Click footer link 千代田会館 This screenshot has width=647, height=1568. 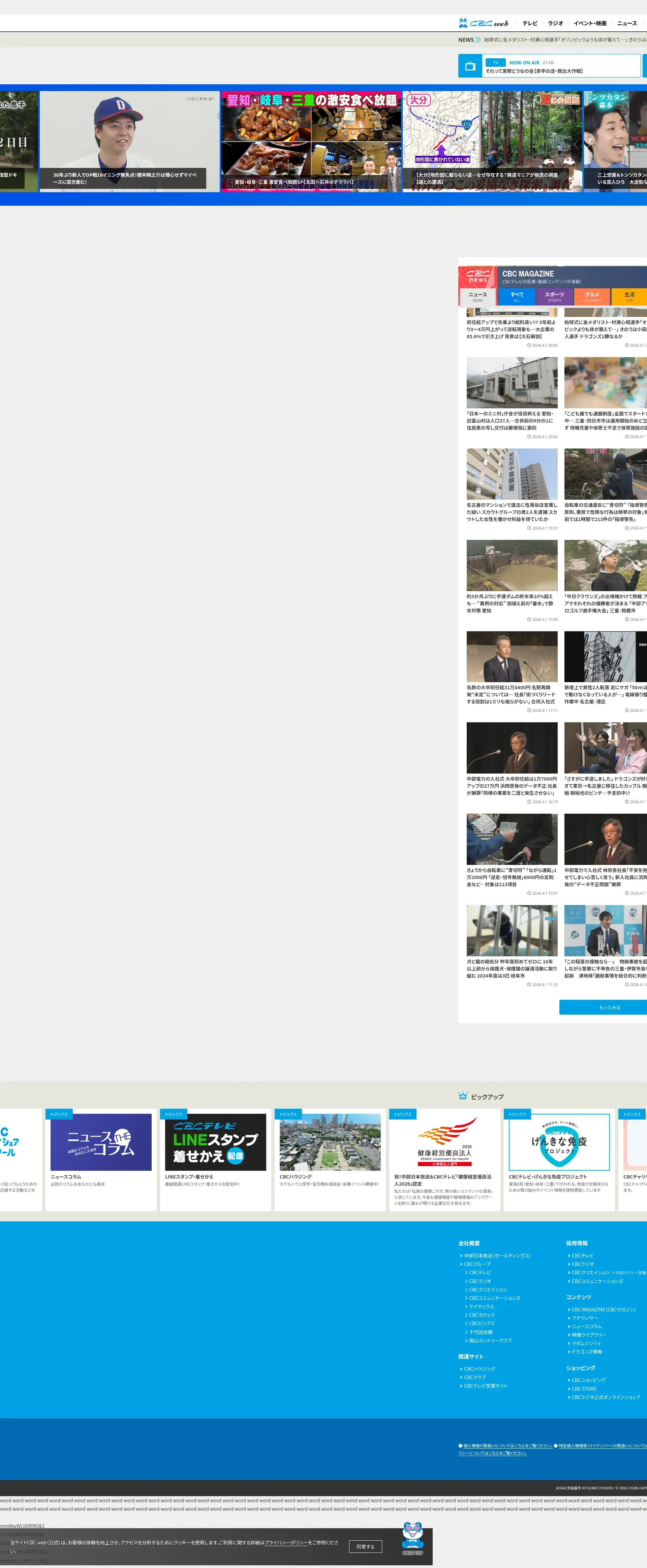click(x=481, y=1332)
